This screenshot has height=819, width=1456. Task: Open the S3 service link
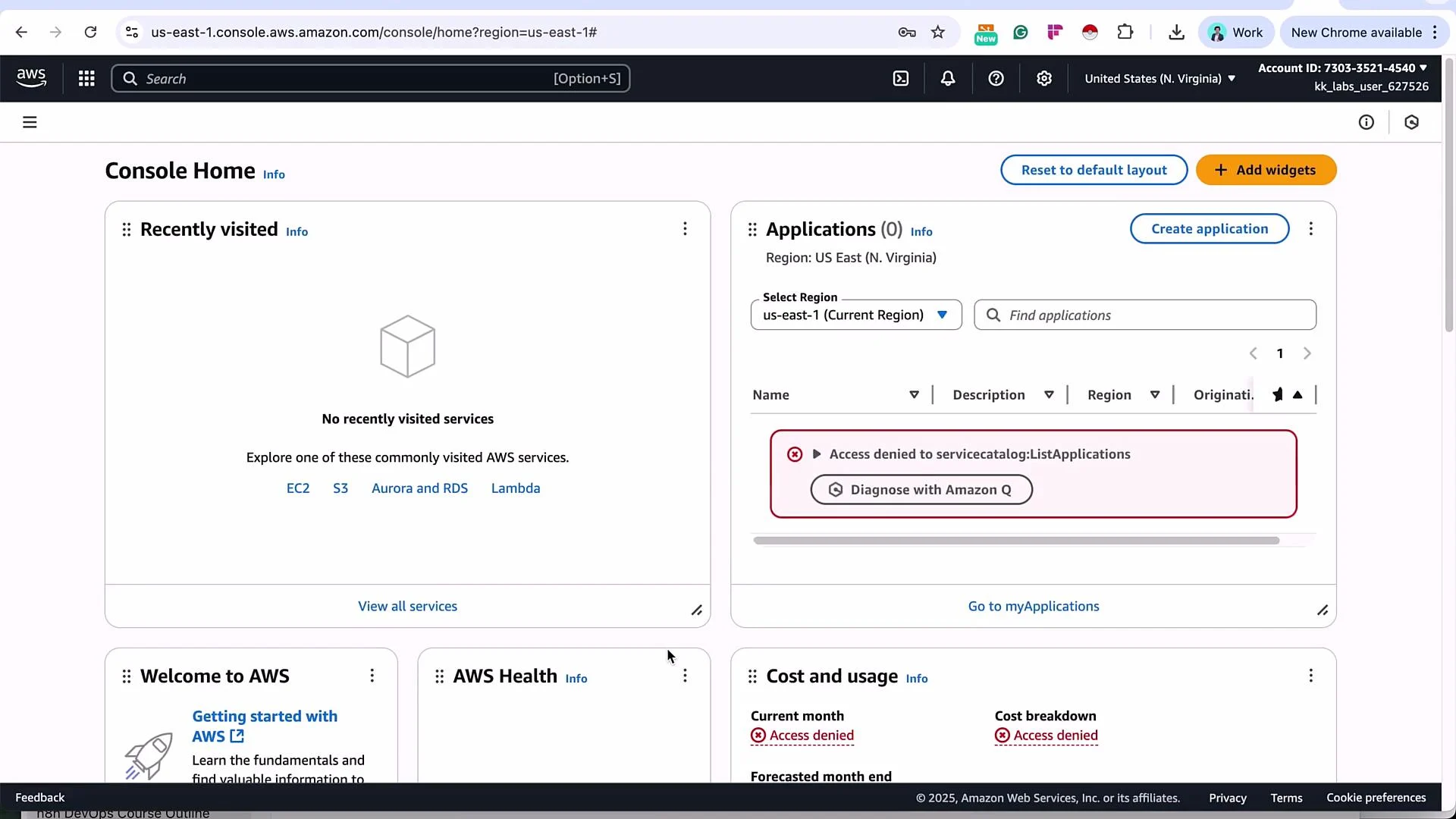(340, 488)
